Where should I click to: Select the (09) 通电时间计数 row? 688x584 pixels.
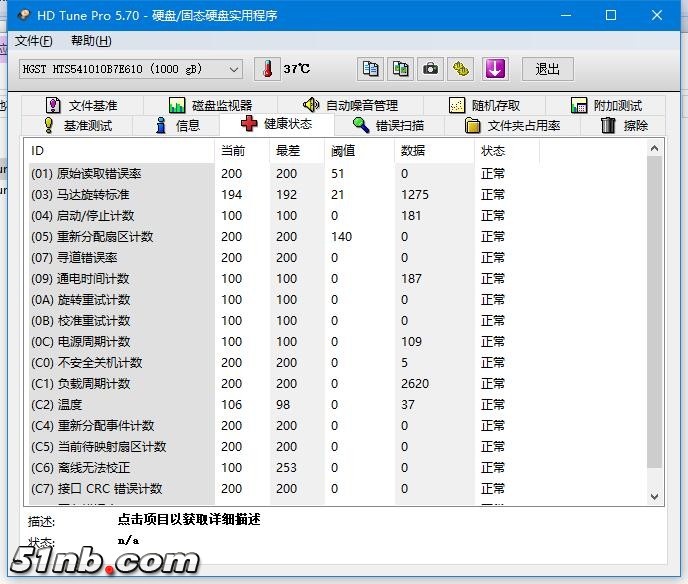[x=285, y=279]
